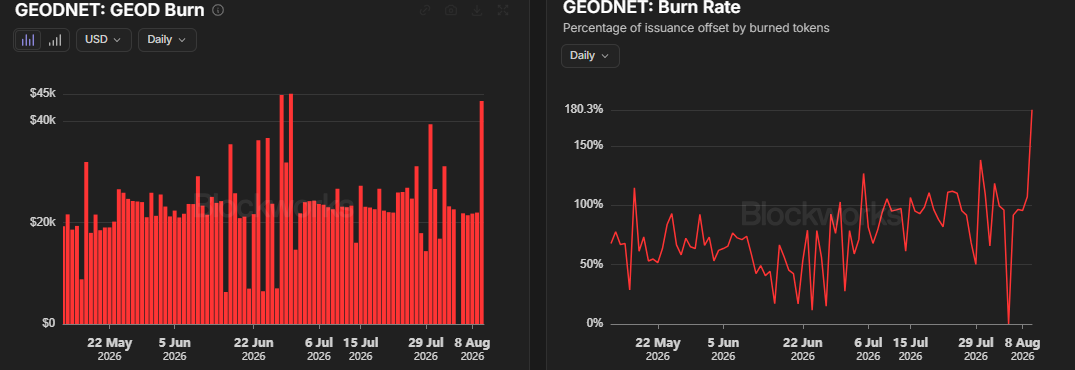Open GEOD Burn Daily interval dropdown
The height and width of the screenshot is (370, 1075).
click(167, 40)
